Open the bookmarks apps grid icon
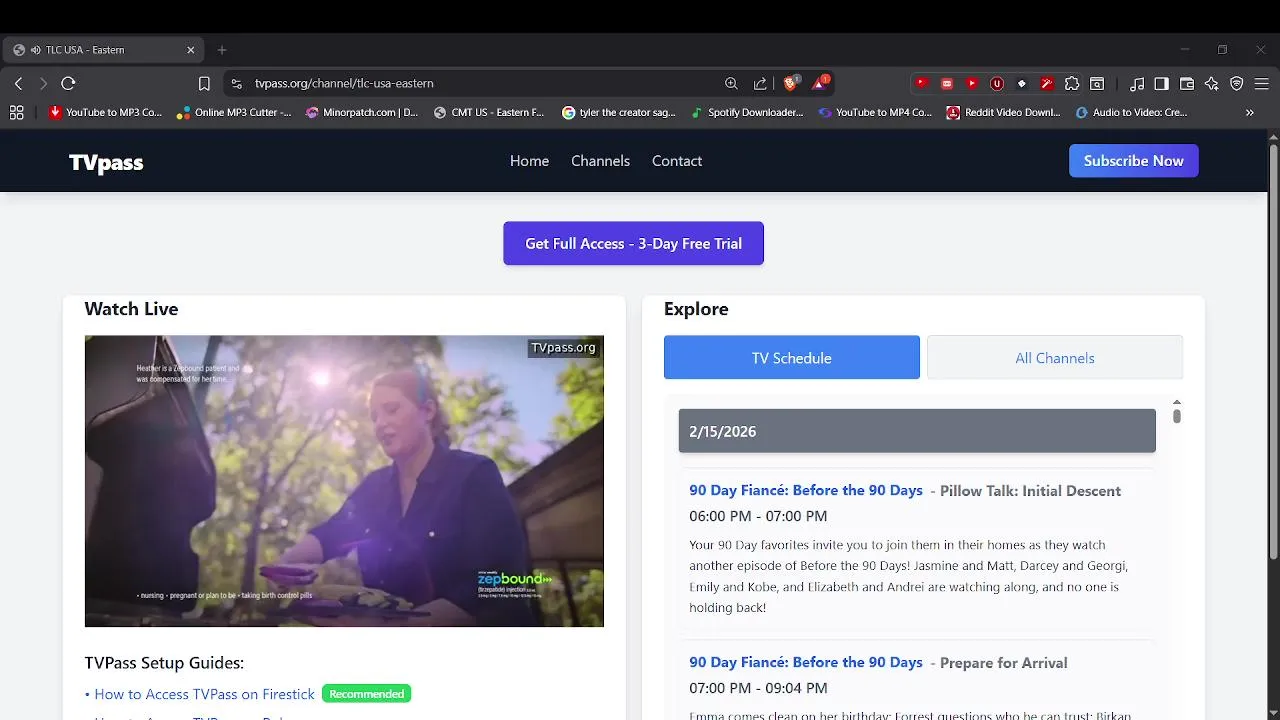The width and height of the screenshot is (1280, 720). click(x=16, y=113)
